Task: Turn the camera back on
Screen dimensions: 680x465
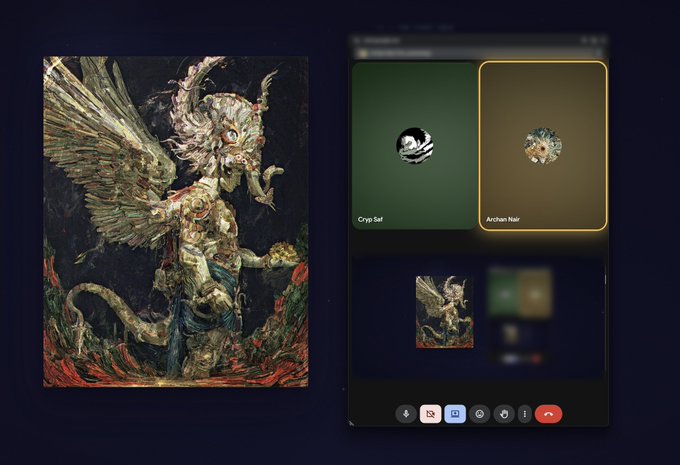Action: [x=431, y=414]
